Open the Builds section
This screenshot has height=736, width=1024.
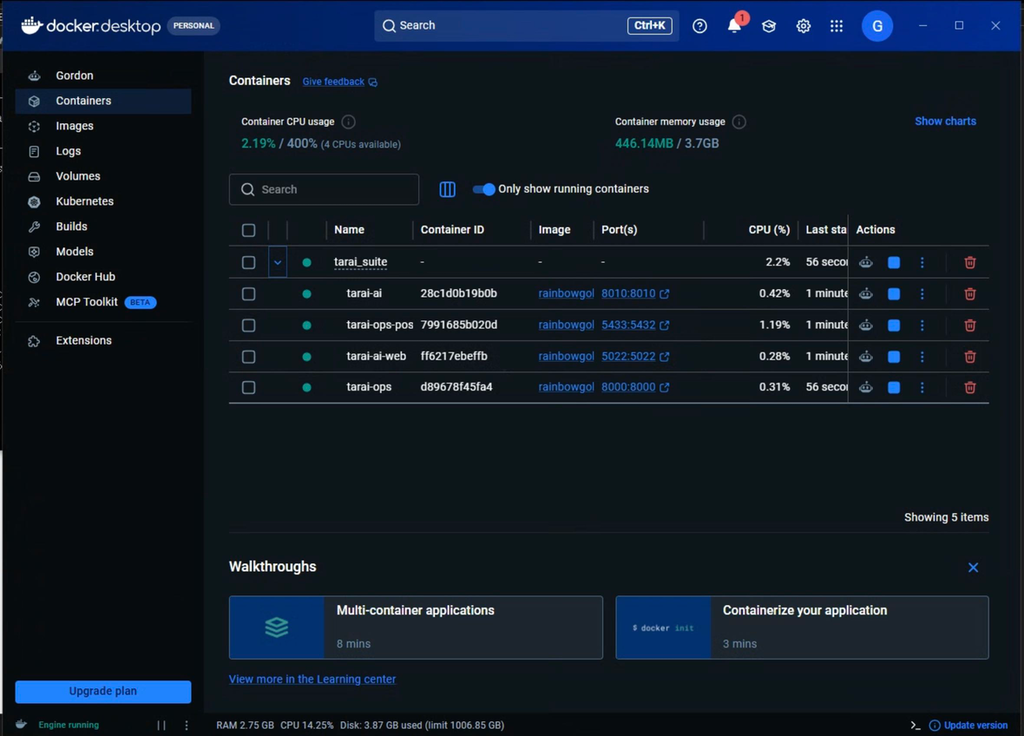pyautogui.click(x=103, y=227)
